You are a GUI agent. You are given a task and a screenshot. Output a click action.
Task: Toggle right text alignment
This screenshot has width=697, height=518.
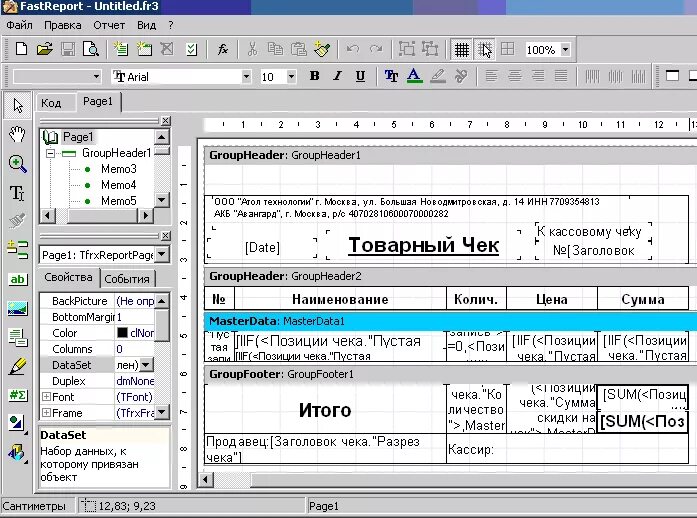538,76
